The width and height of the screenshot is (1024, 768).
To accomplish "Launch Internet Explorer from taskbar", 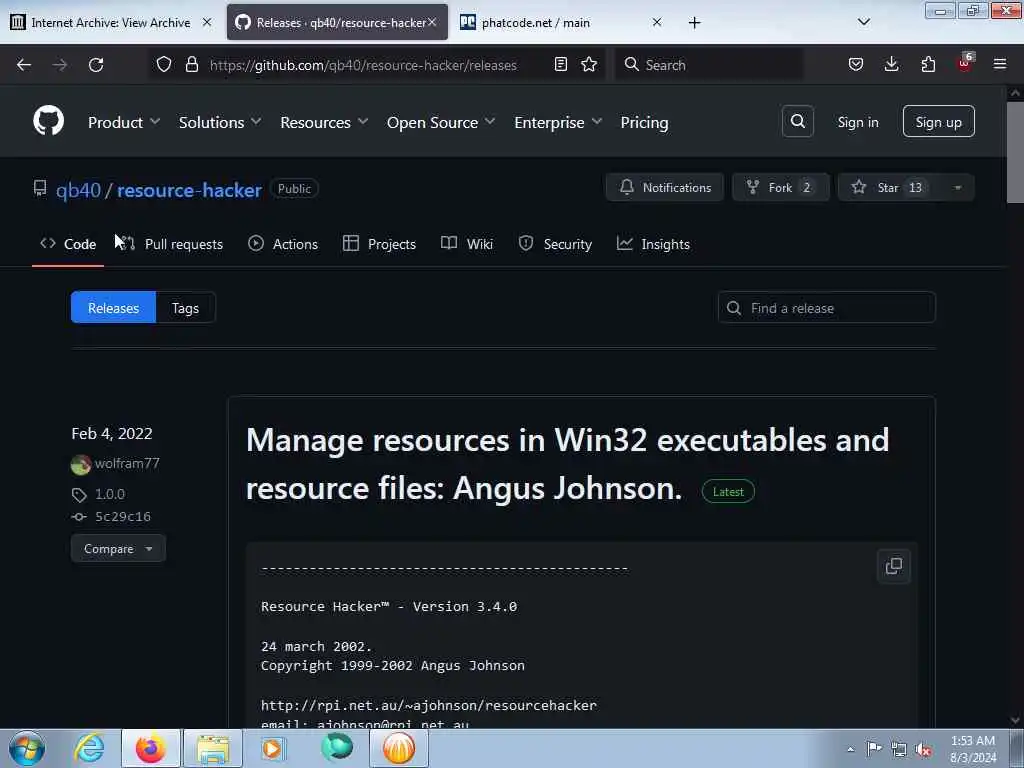I will [x=89, y=748].
